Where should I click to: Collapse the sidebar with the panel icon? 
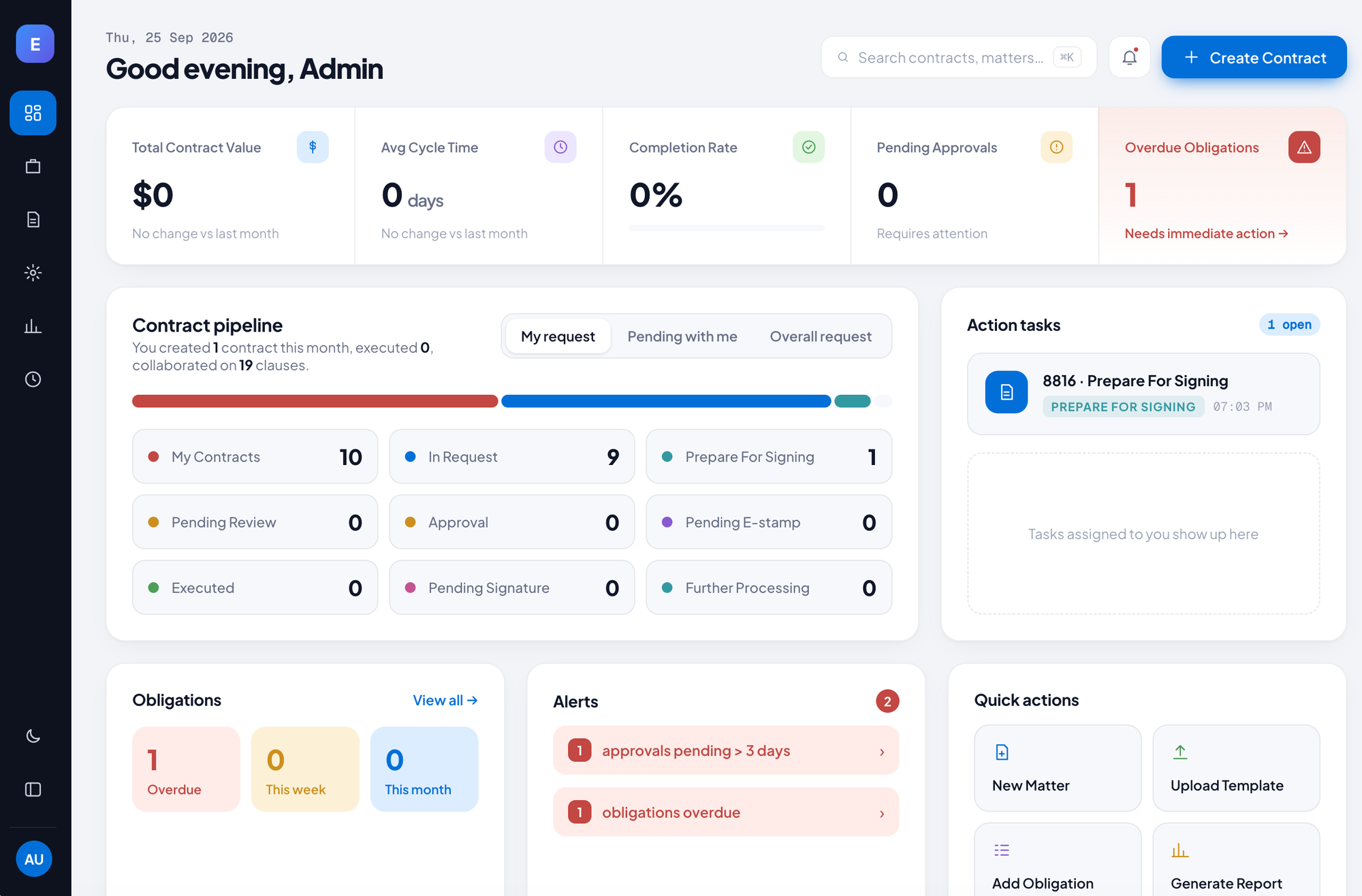tap(33, 789)
